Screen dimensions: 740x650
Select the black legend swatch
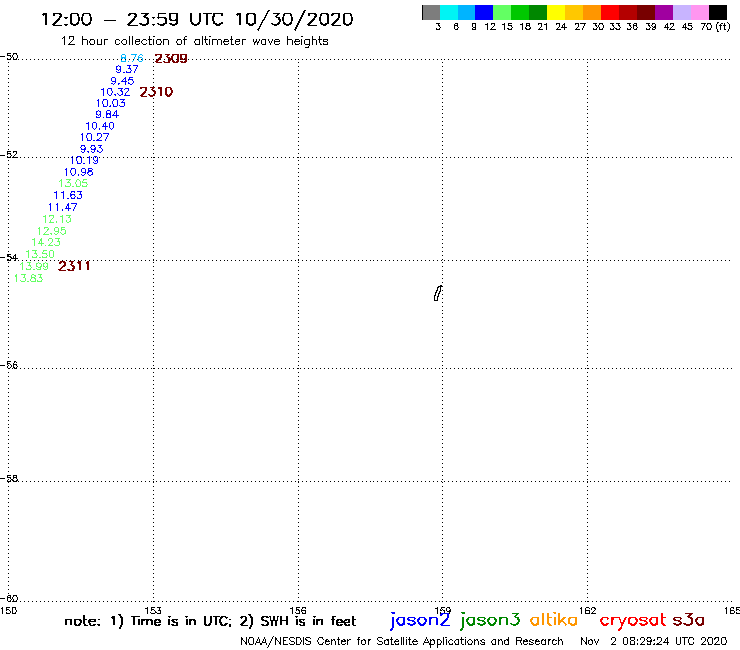pos(717,12)
